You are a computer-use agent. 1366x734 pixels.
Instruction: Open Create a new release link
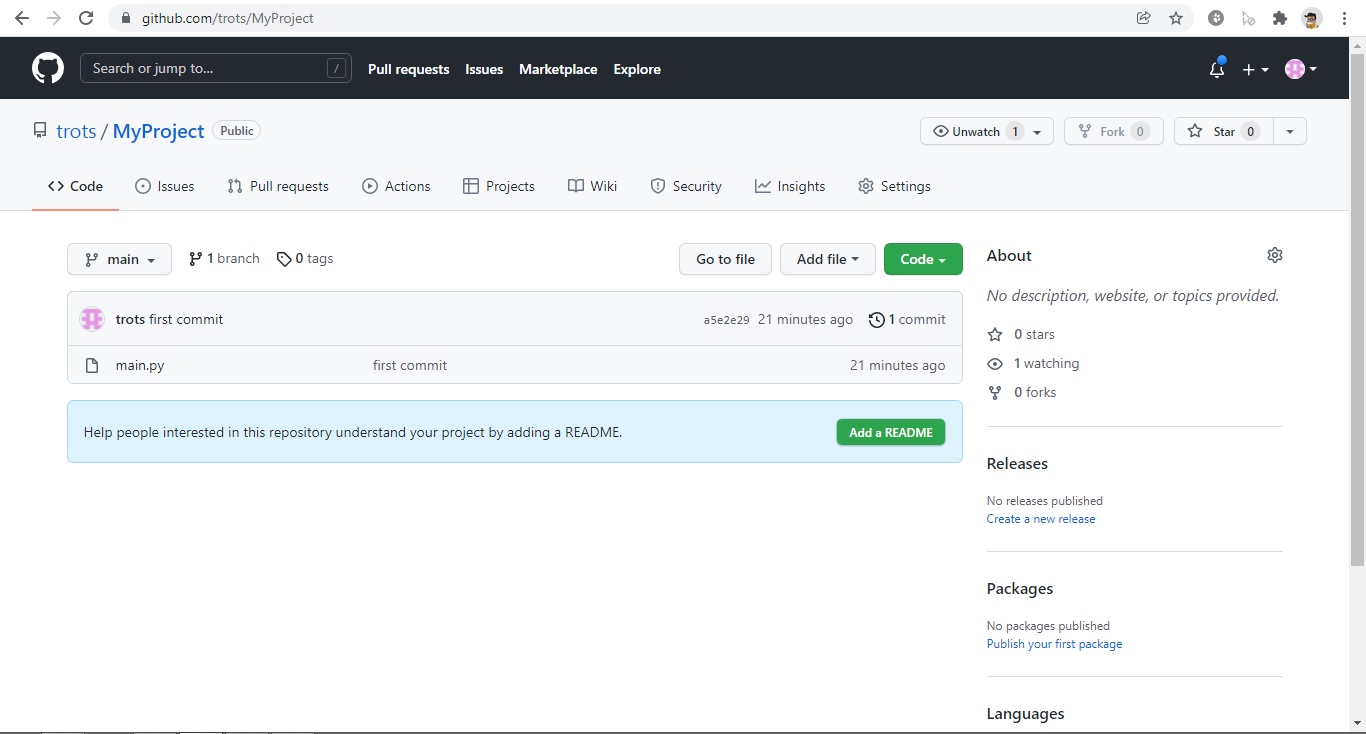(x=1041, y=519)
